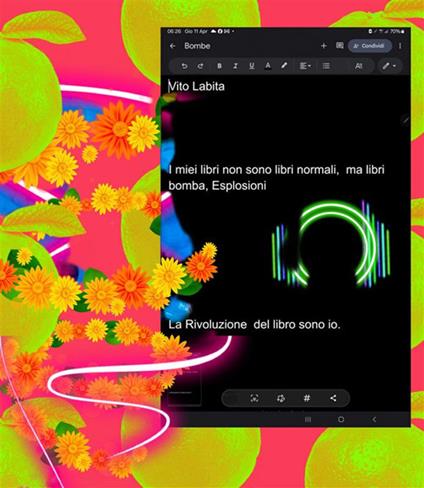Image resolution: width=424 pixels, height=488 pixels.
Task: Tap the clock time in status bar
Action: click(x=174, y=31)
